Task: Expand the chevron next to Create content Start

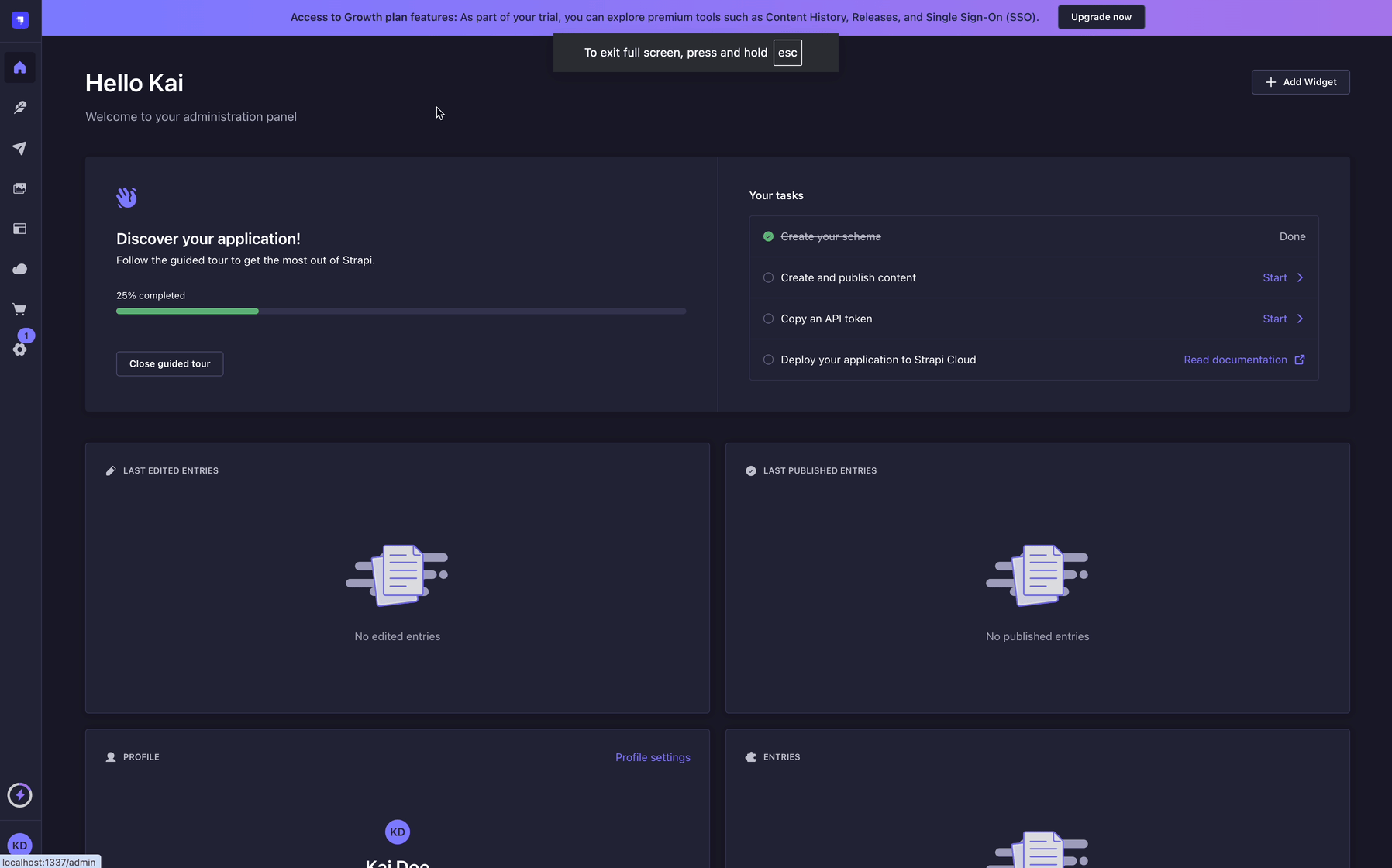Action: [1300, 277]
